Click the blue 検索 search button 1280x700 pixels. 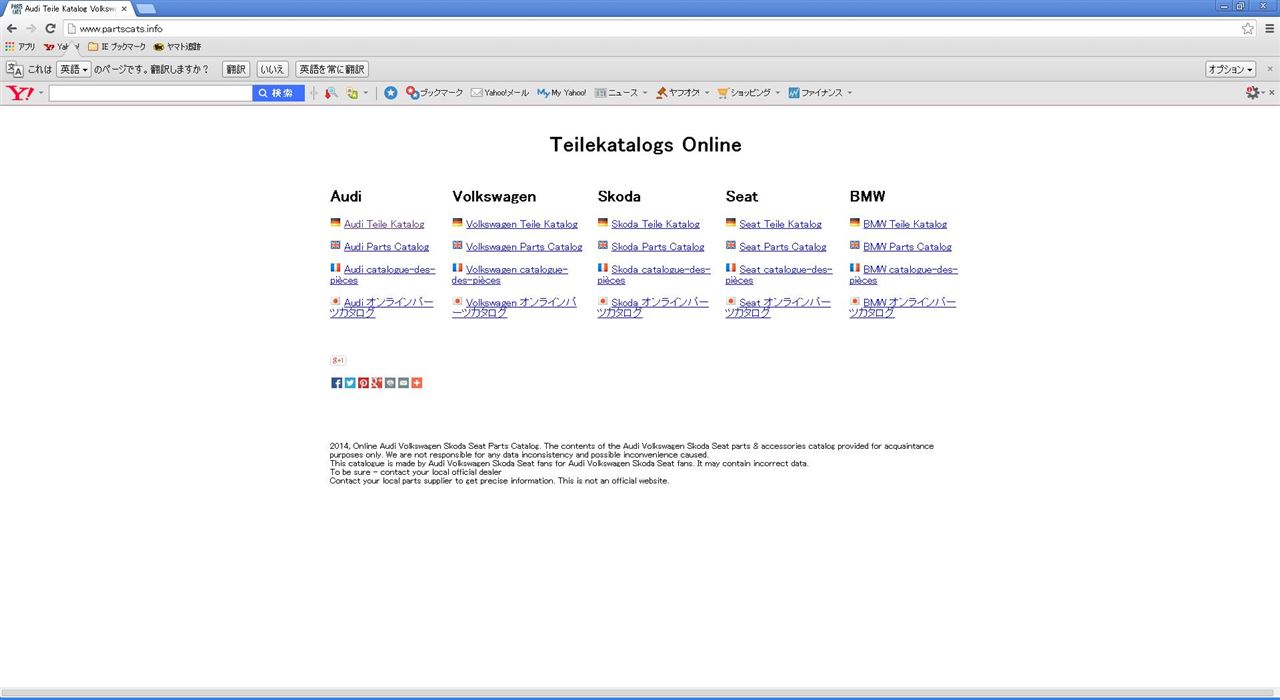(x=278, y=93)
